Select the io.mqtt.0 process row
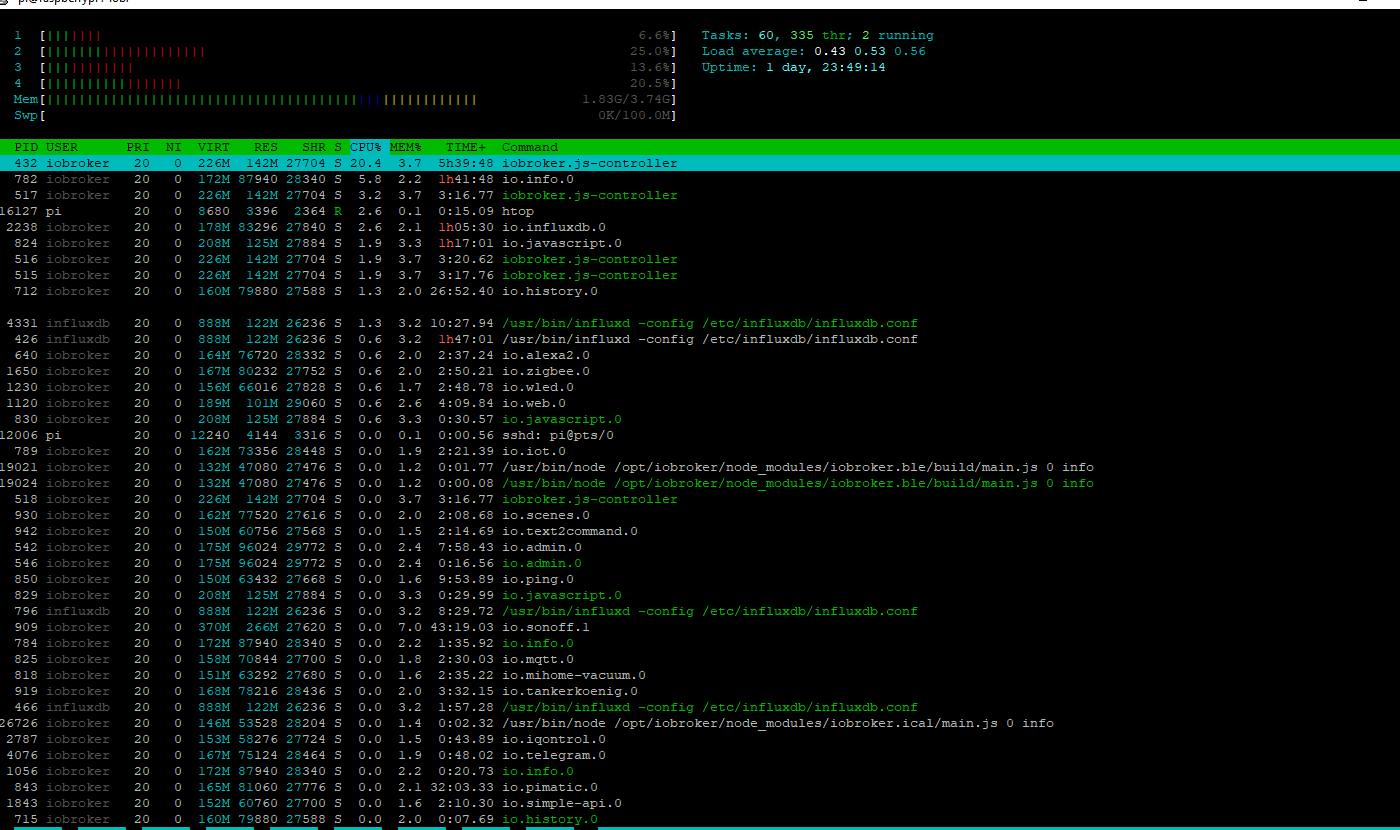Viewport: 1400px width, 830px height. [x=700, y=659]
